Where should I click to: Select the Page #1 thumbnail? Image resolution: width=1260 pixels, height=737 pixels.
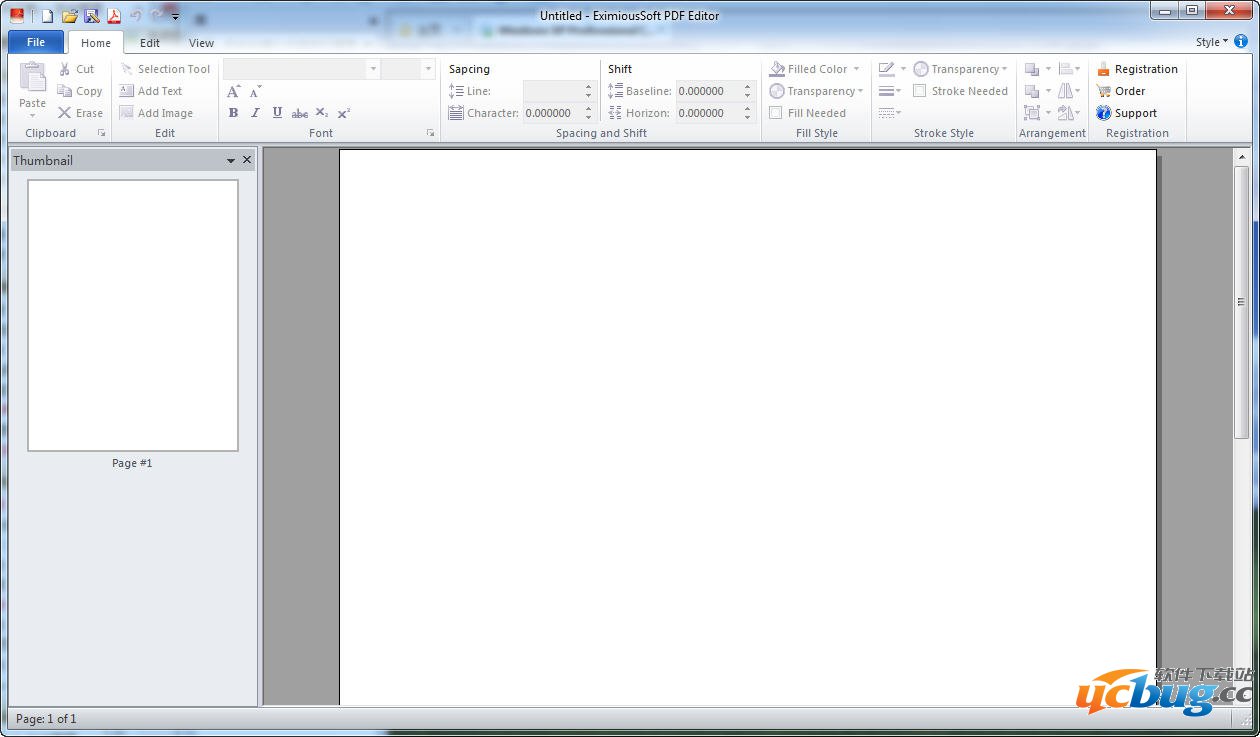(132, 316)
